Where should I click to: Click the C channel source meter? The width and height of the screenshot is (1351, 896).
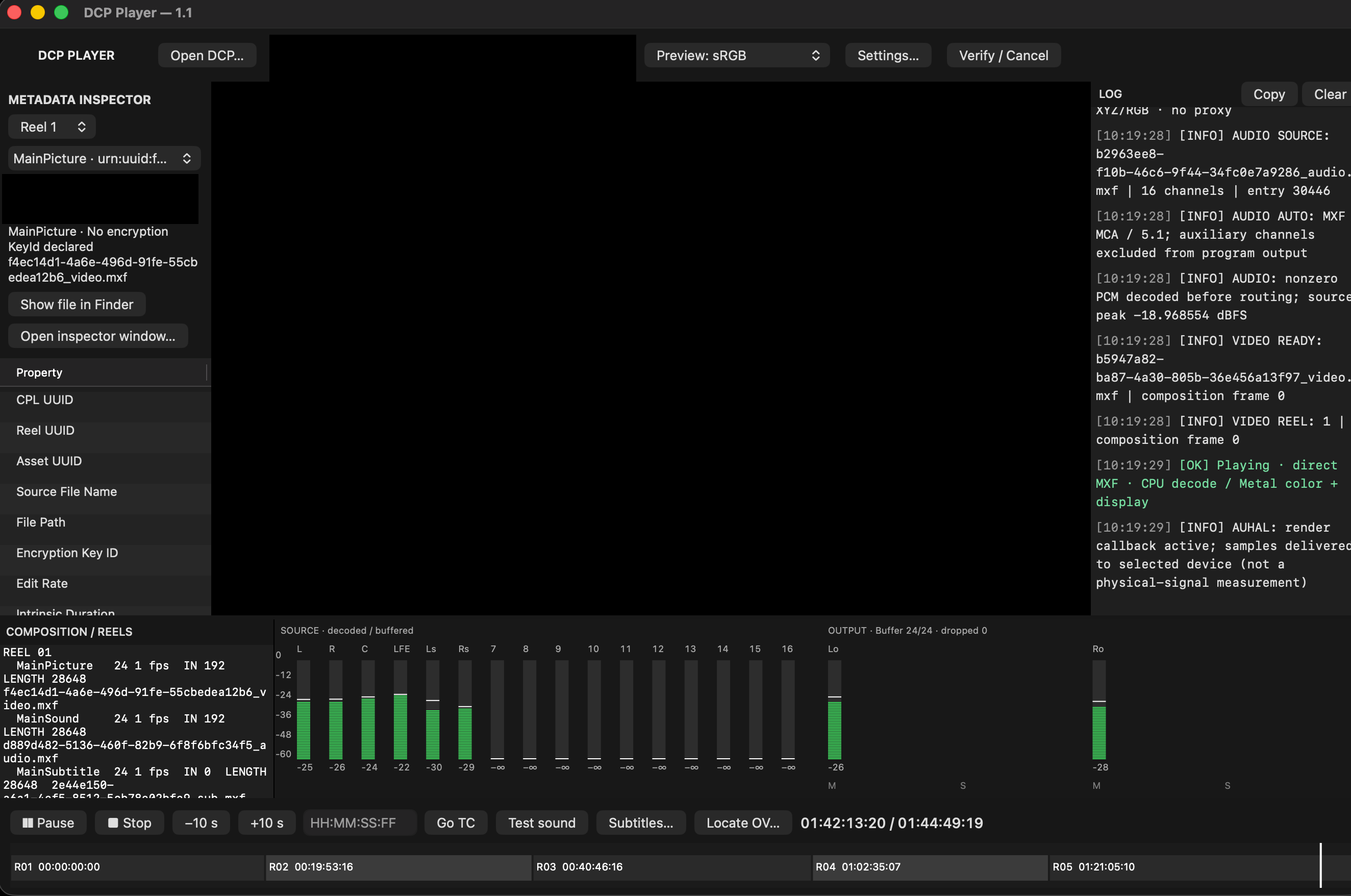coord(368,710)
